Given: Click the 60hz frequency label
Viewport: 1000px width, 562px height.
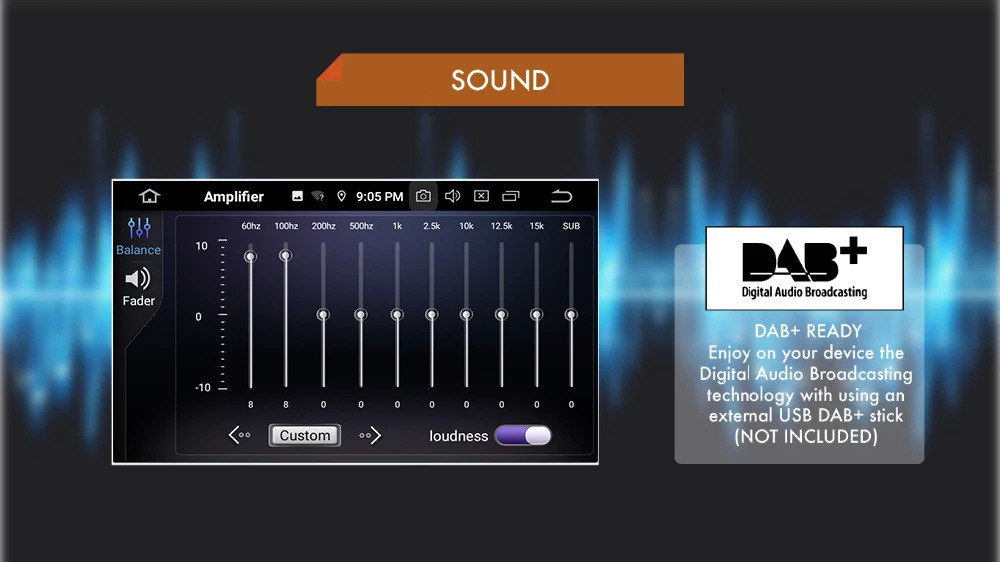Looking at the screenshot, I should coord(251,226).
